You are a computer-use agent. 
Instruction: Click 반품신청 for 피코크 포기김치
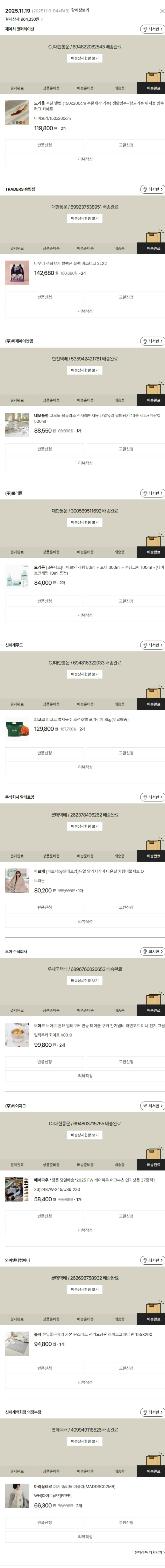pyautogui.click(x=44, y=753)
